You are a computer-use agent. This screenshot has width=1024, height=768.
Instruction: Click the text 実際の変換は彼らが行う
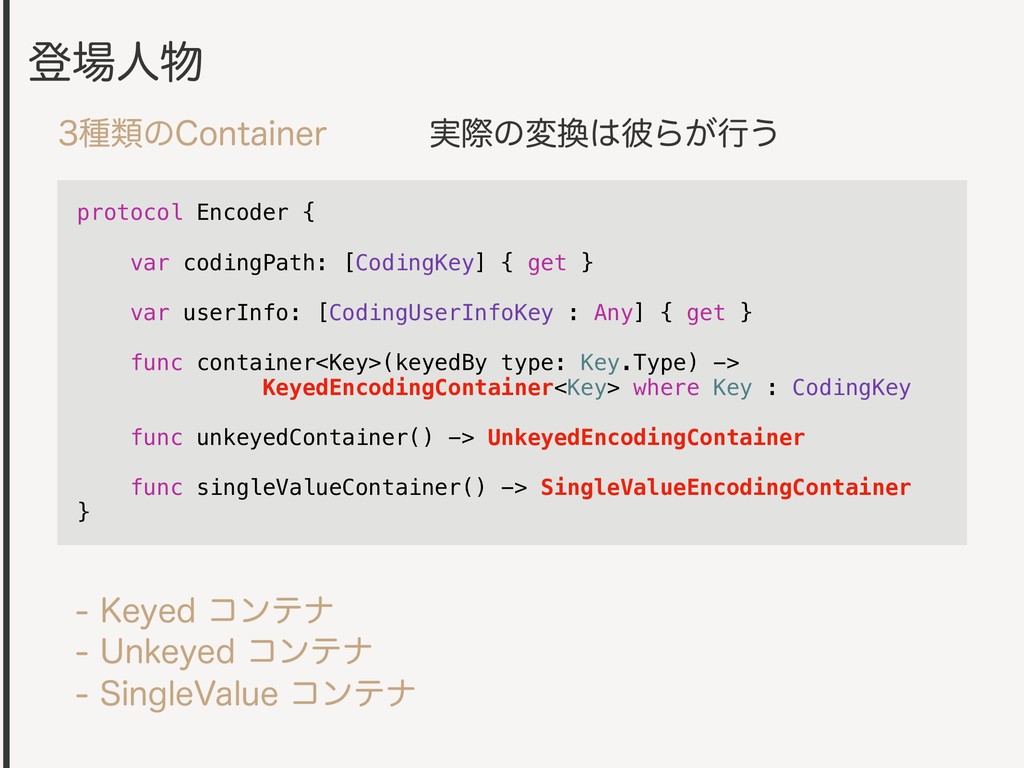click(603, 133)
